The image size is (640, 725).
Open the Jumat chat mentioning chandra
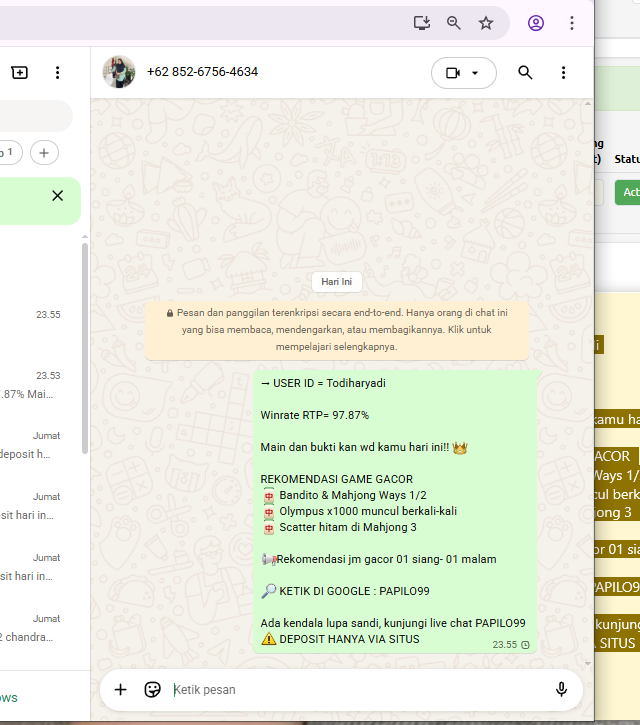[40, 628]
